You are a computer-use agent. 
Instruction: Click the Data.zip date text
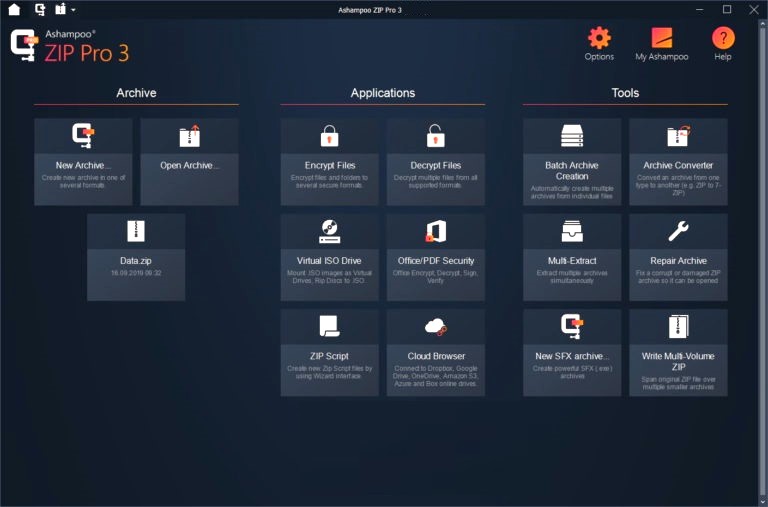pyautogui.click(x=136, y=273)
